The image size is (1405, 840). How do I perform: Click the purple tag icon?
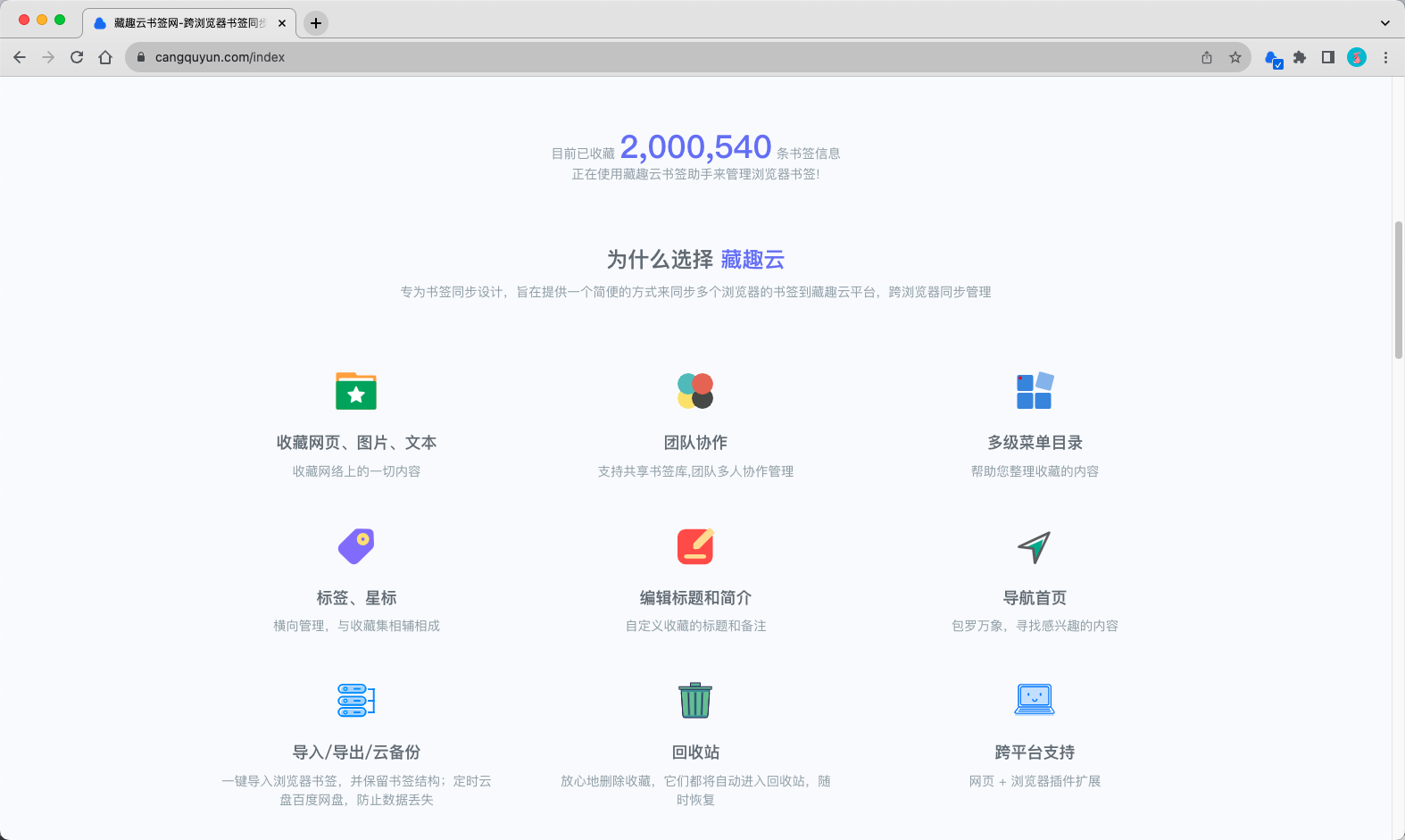tap(356, 546)
